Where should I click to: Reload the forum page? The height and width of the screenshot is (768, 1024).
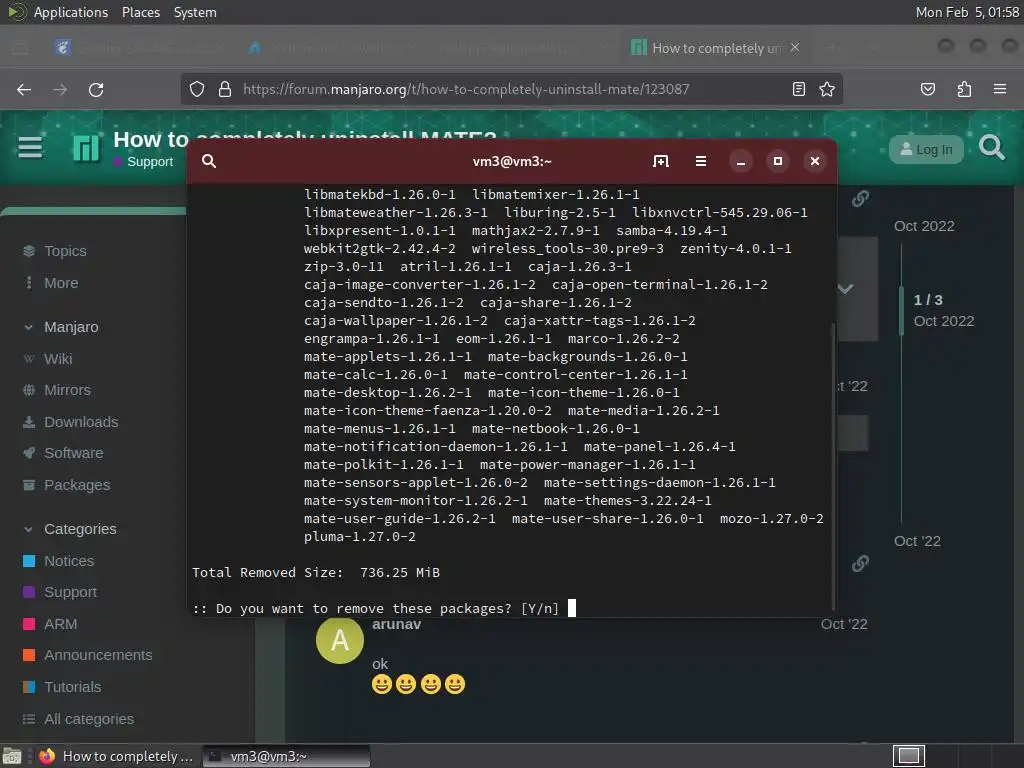pos(96,89)
